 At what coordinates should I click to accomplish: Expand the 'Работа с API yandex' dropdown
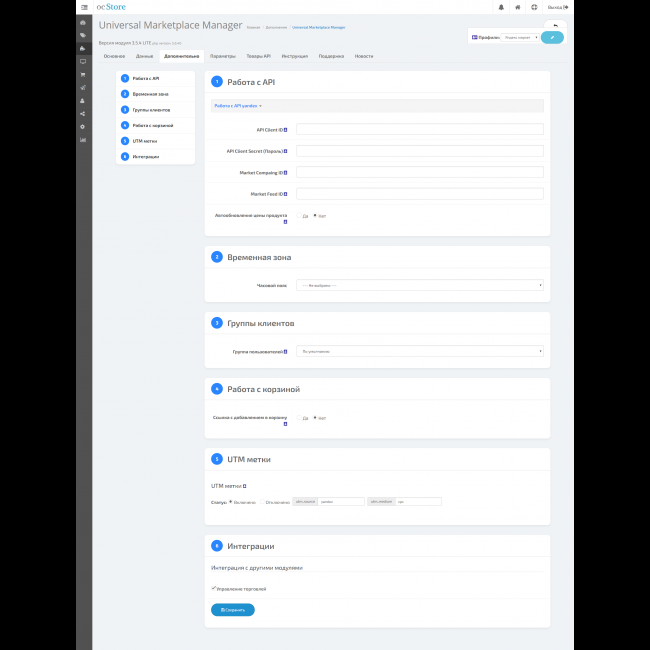(238, 105)
